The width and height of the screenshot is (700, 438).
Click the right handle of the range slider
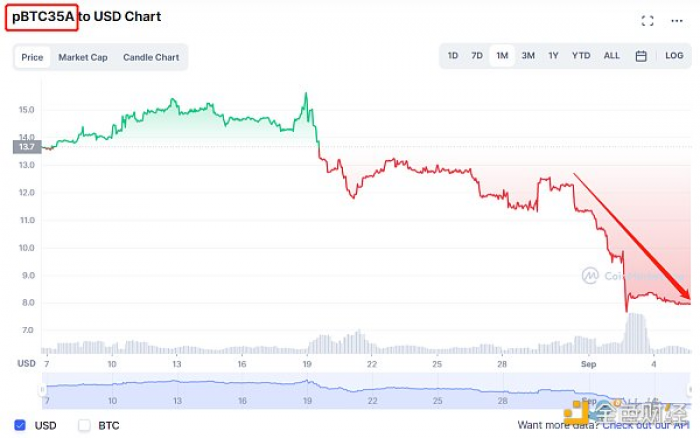(690, 390)
